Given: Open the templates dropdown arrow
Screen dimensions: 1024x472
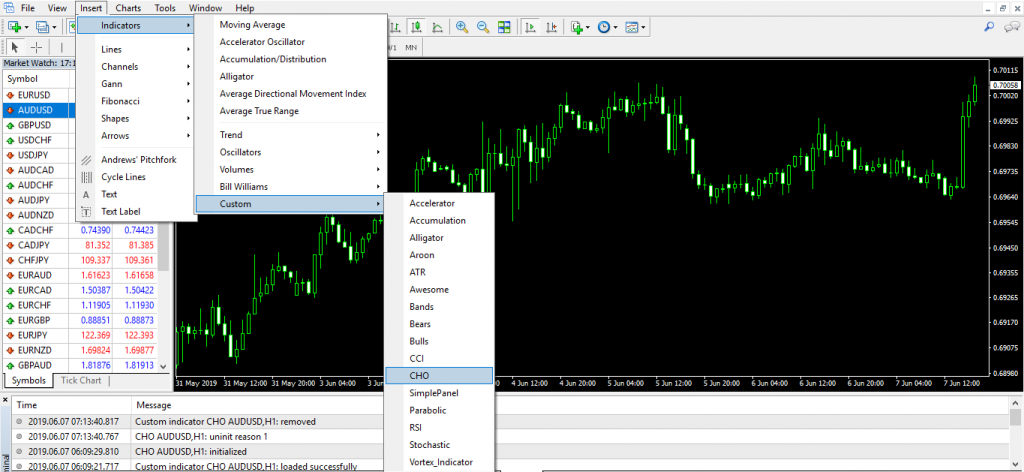Looking at the screenshot, I should tap(643, 27).
